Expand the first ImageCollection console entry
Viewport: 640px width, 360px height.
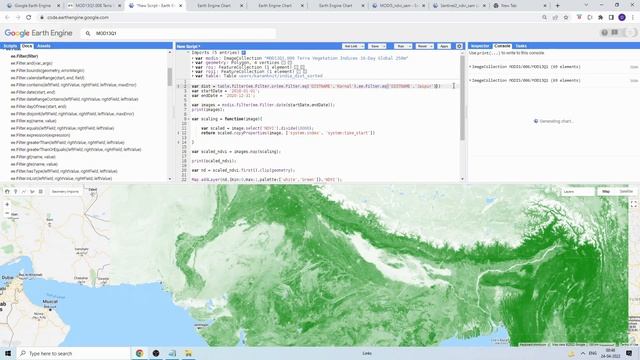click(470, 67)
